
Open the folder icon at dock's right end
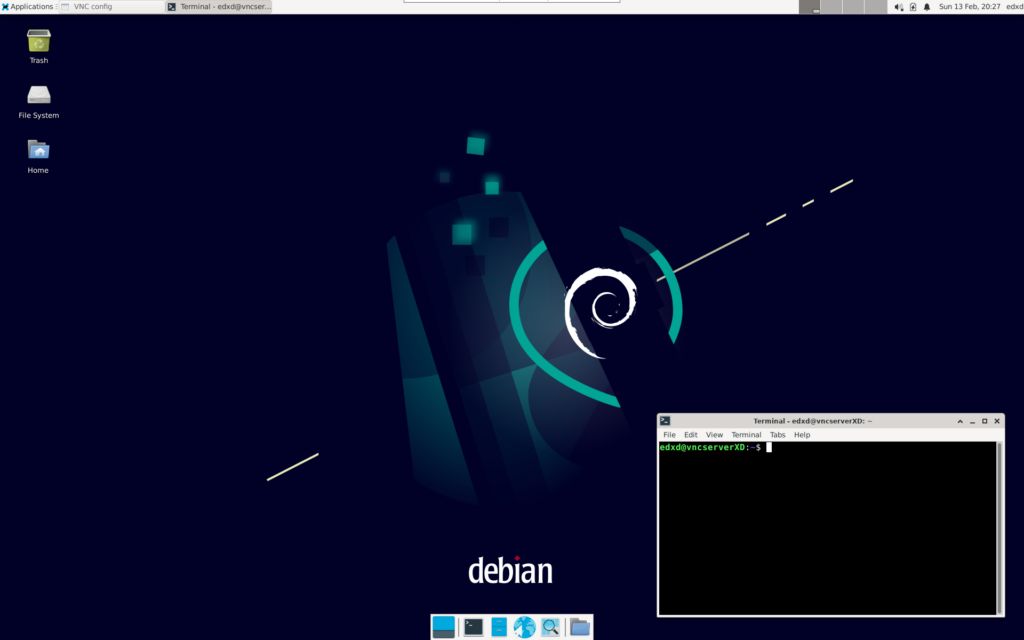[580, 627]
